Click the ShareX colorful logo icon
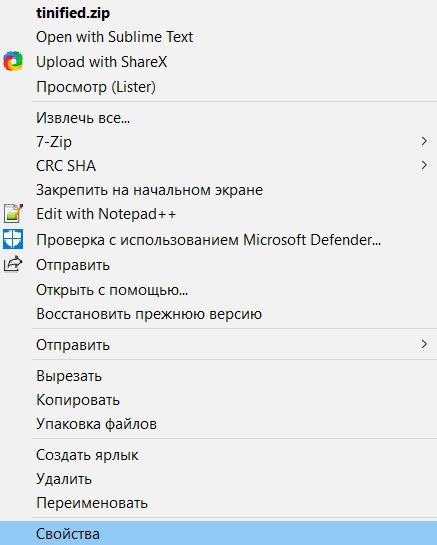437x545 pixels. pyautogui.click(x=13, y=62)
